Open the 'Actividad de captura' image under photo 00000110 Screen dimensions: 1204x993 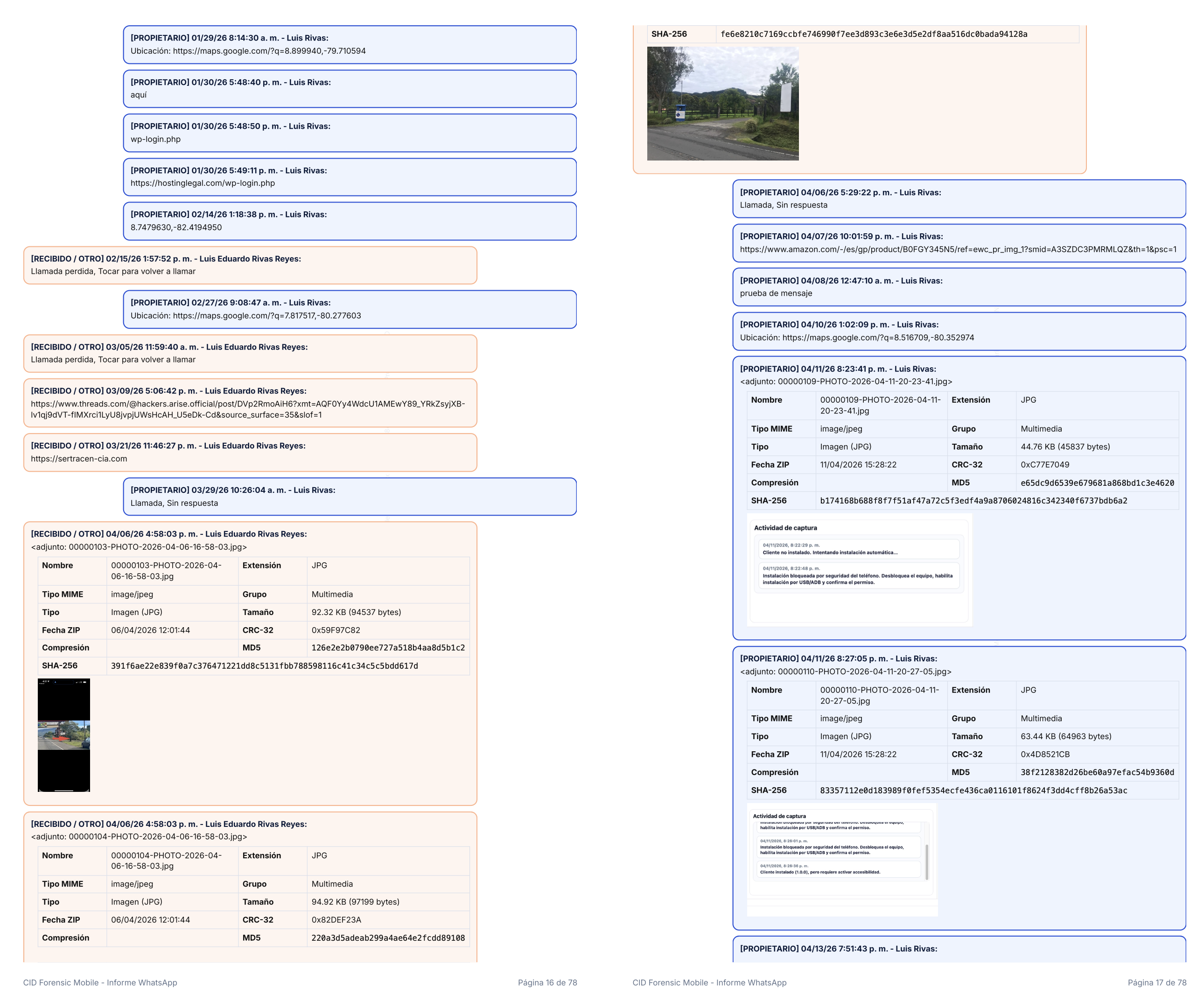click(x=842, y=859)
